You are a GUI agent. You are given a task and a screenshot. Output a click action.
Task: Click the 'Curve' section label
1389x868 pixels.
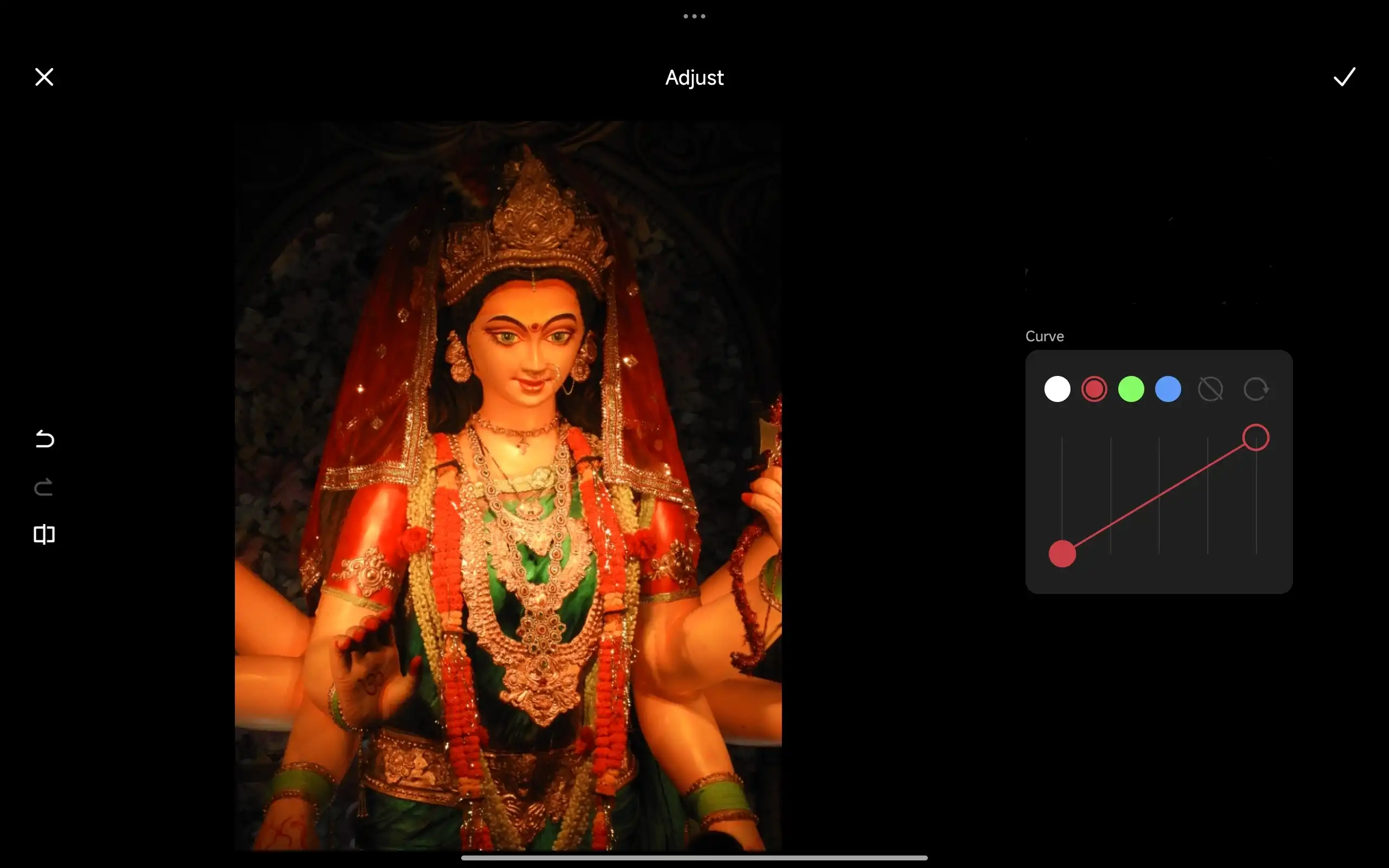(1044, 336)
